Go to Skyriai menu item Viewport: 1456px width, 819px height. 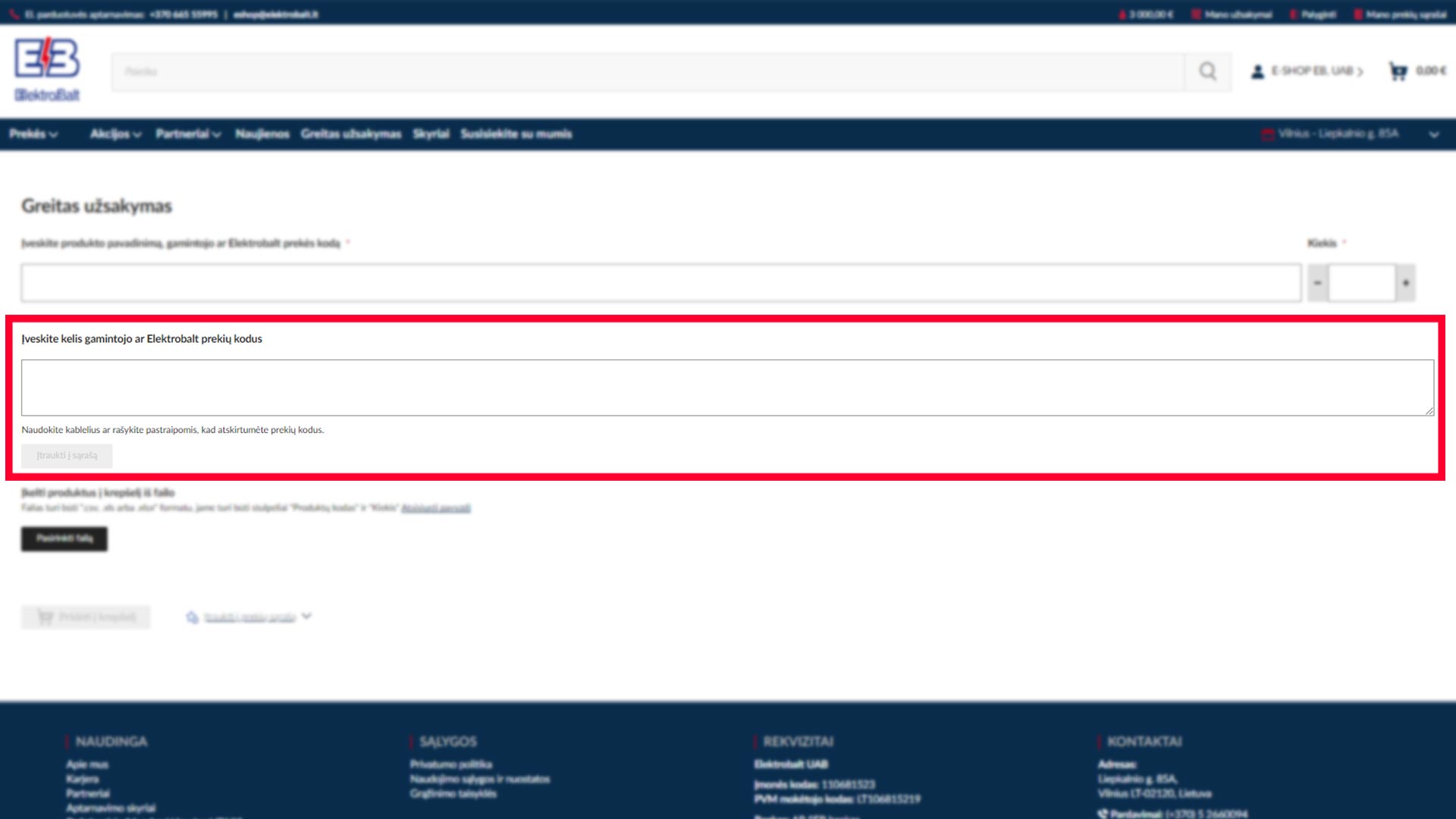[431, 134]
